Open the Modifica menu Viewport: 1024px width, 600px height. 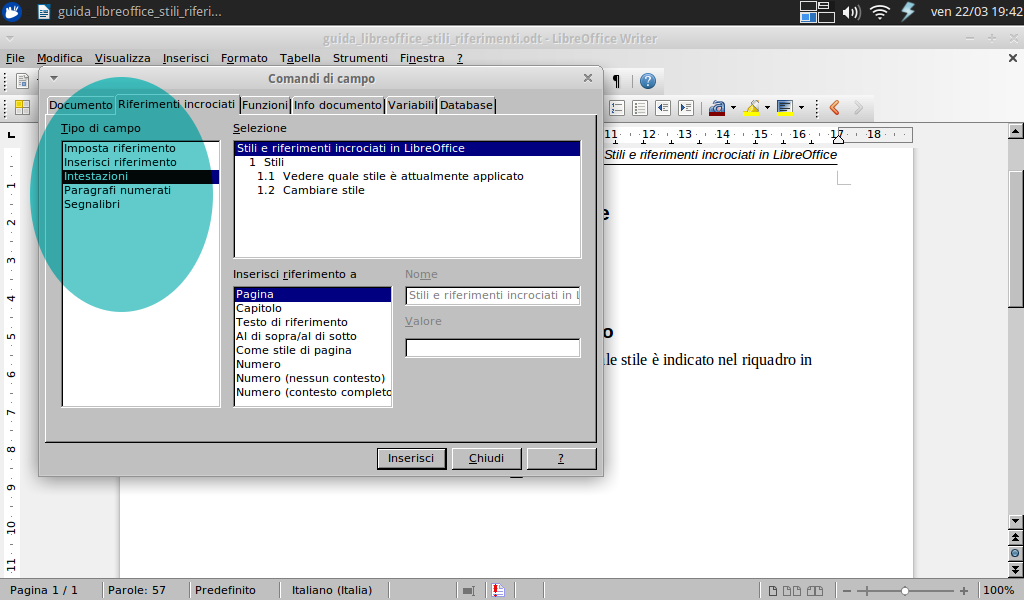pos(59,58)
